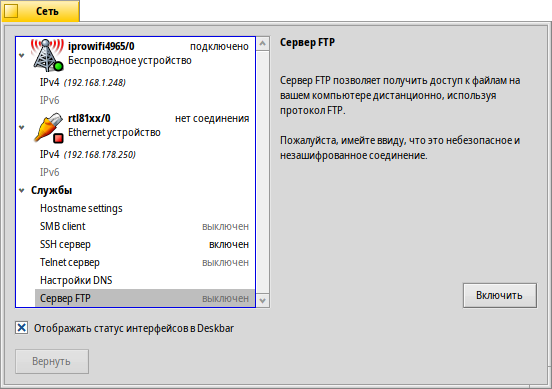The height and width of the screenshot is (389, 552).
Task: Click the wireless antenna icon of iprowifi4965/0
Action: [x=47, y=55]
